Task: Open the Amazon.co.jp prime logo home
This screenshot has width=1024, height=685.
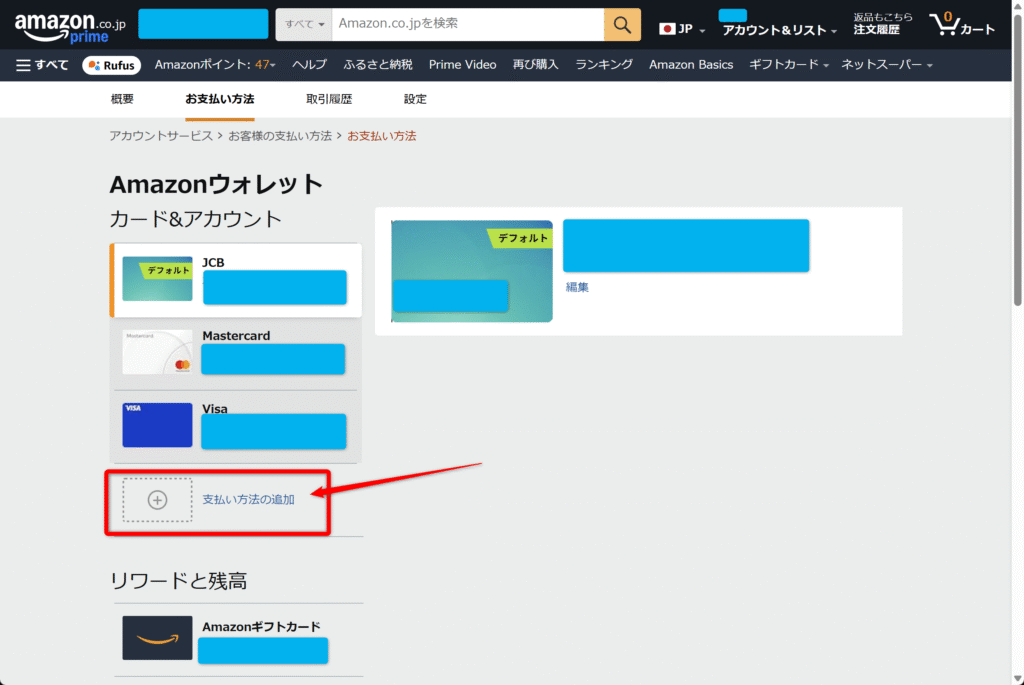Action: pos(70,27)
